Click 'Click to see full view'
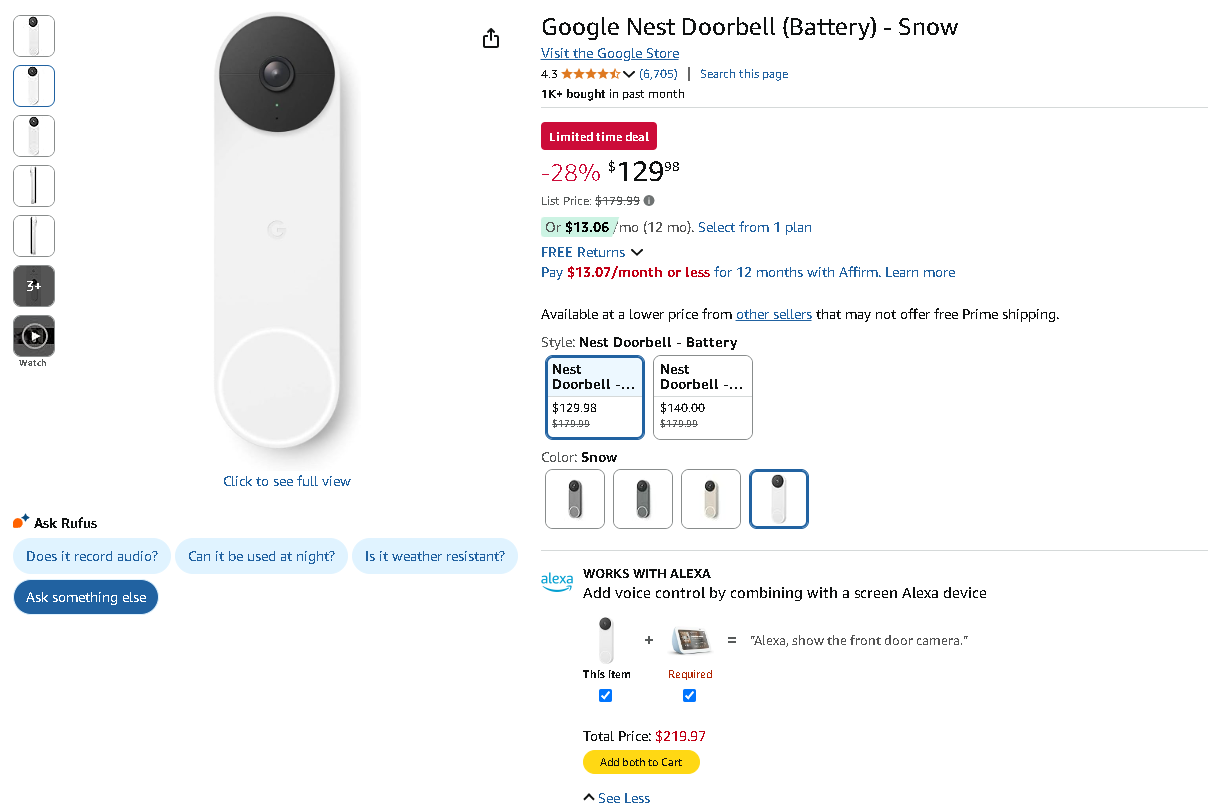The width and height of the screenshot is (1212, 810). pyautogui.click(x=287, y=481)
